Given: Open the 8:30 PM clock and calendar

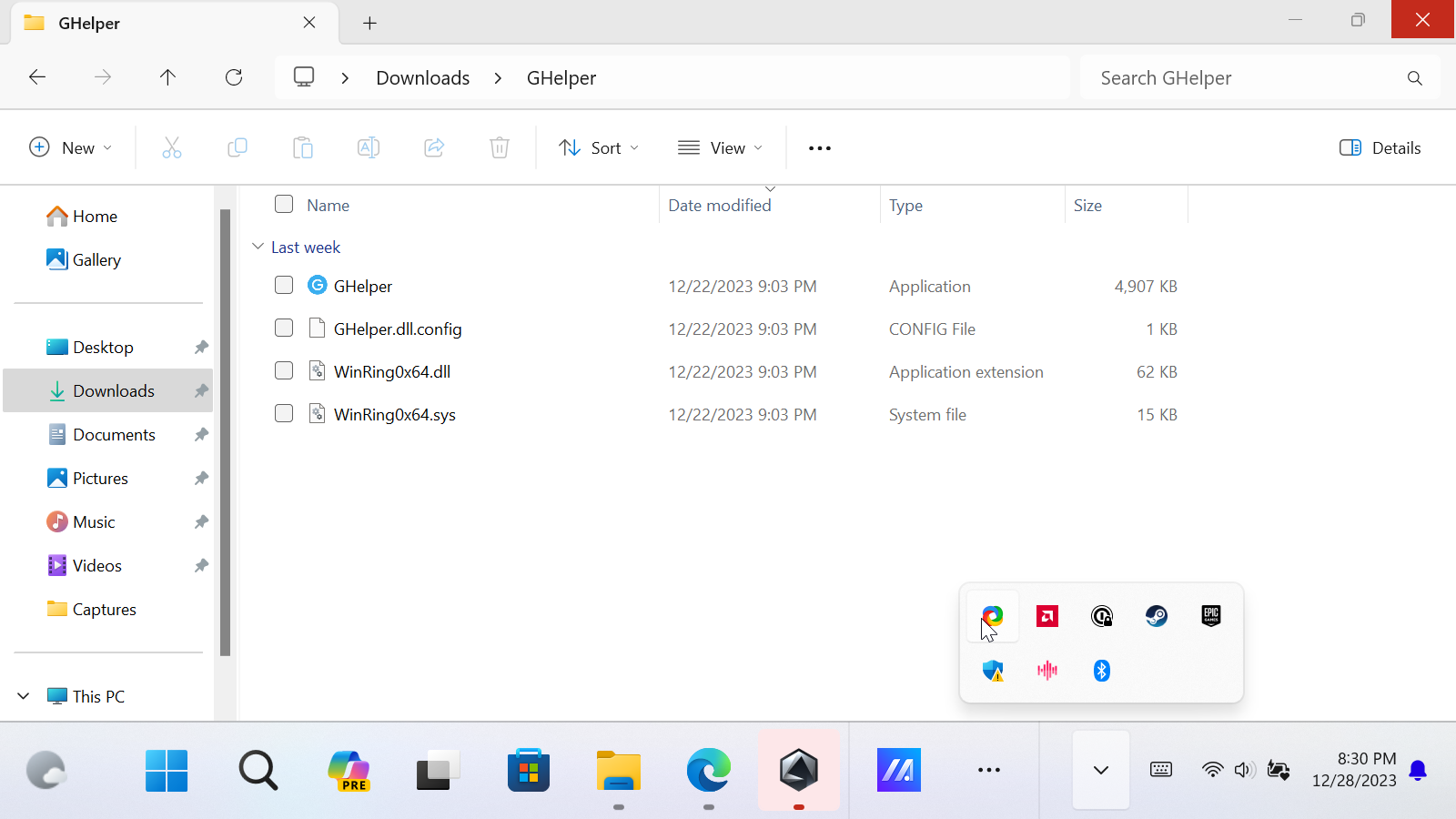Looking at the screenshot, I should (x=1354, y=770).
